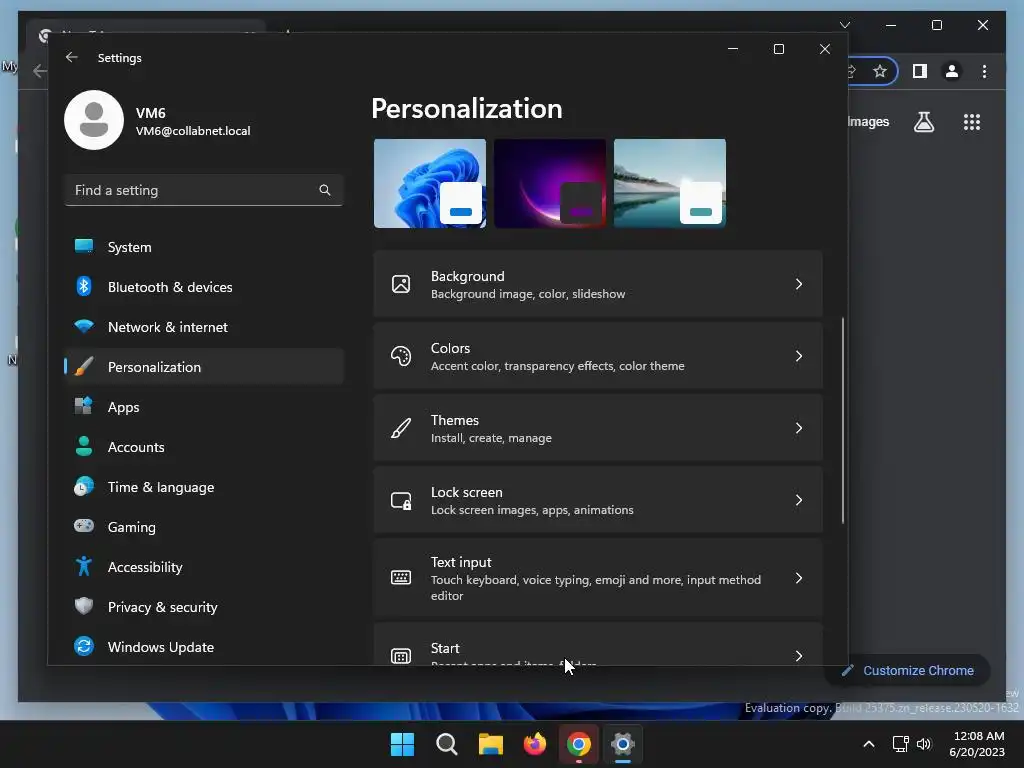Open Google apps grid in Chrome
The image size is (1024, 768).
point(972,122)
